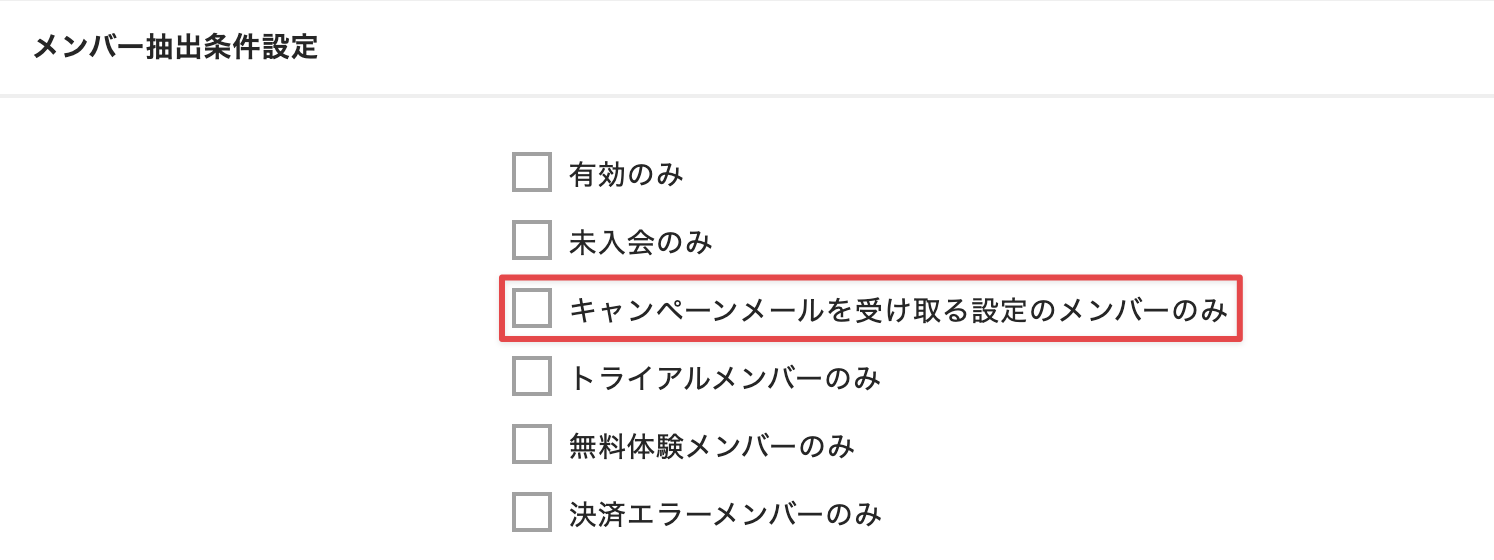Restrict extraction to trial members only
The width and height of the screenshot is (1494, 560).
[531, 377]
